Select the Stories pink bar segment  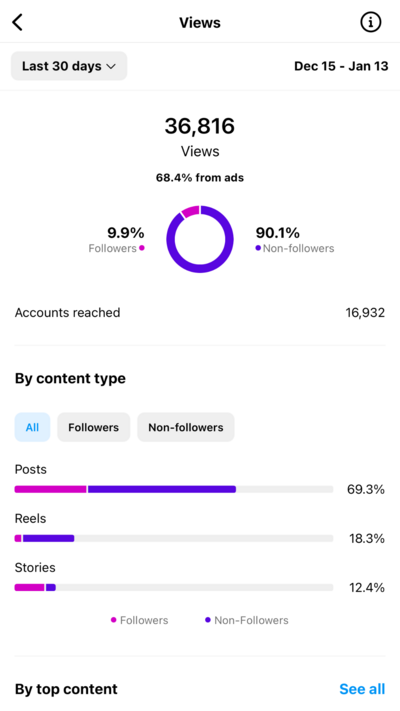29,587
